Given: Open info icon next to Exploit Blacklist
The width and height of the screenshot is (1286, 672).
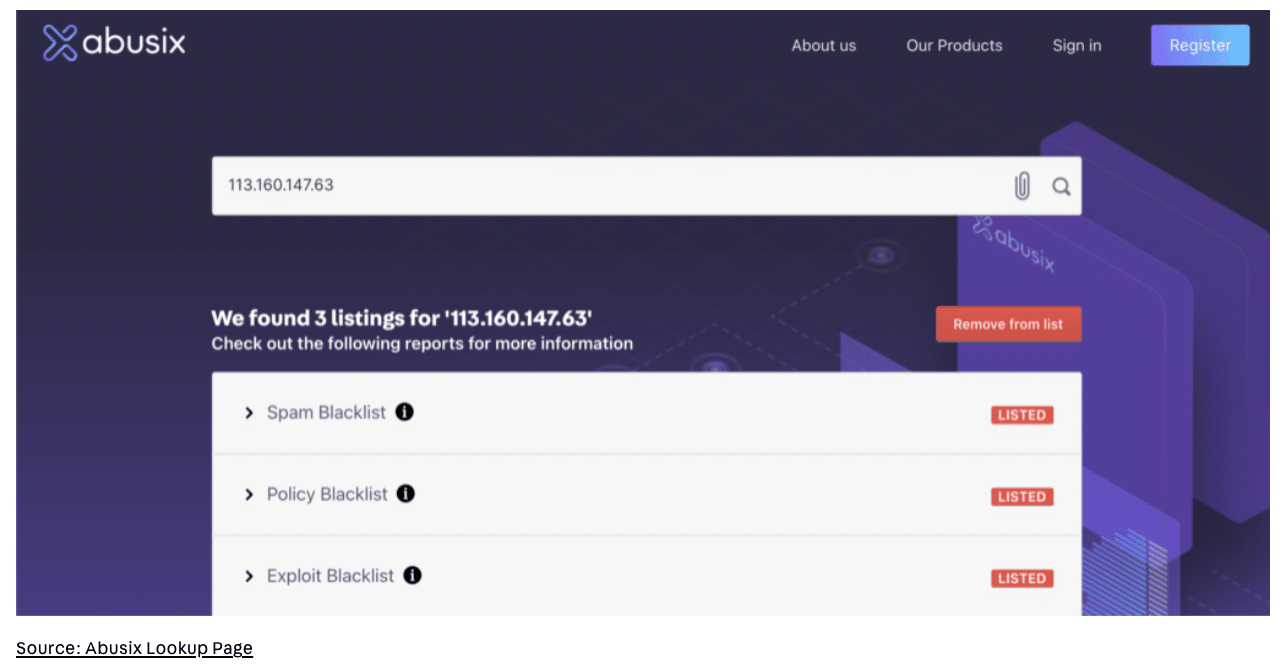Looking at the screenshot, I should (x=412, y=576).
